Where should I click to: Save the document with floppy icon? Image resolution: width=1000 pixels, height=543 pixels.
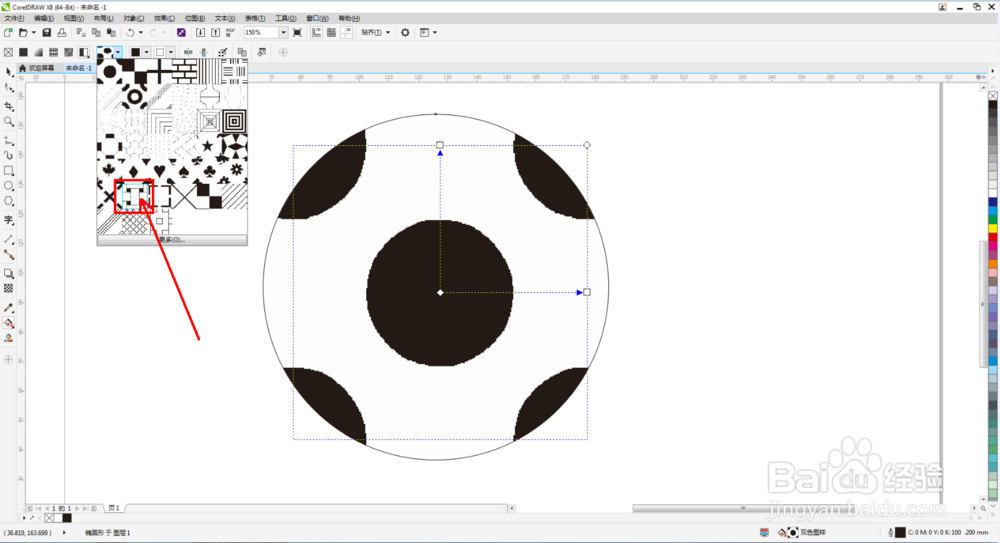pos(47,33)
